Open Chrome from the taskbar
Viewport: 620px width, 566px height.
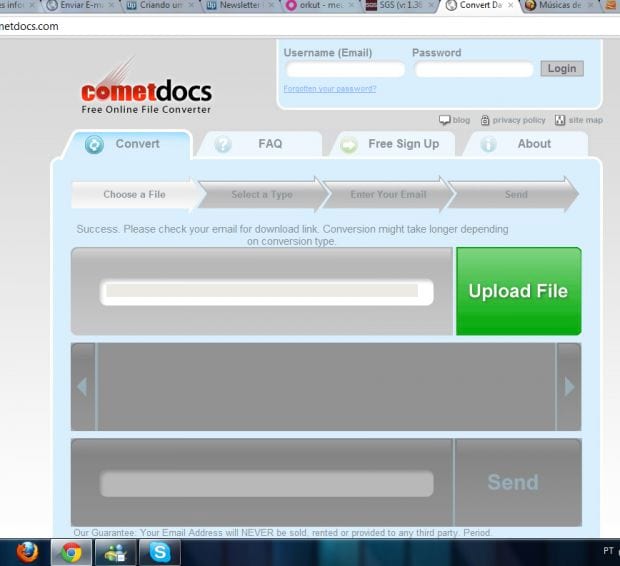click(x=72, y=552)
